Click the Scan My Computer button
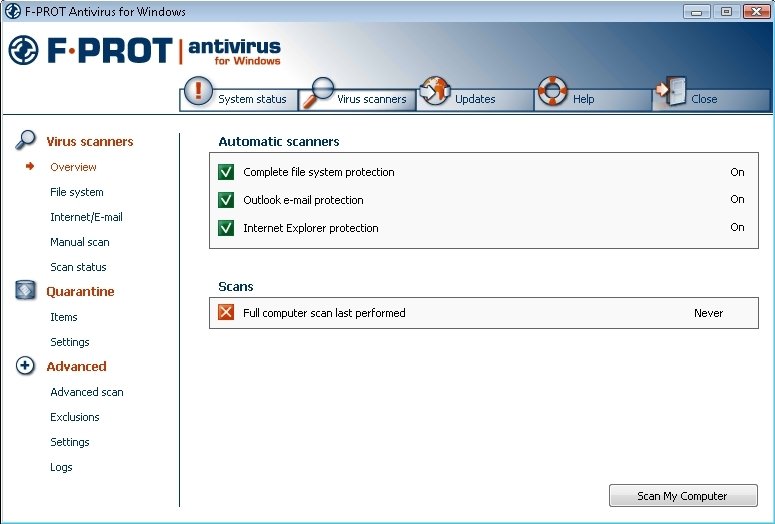 tap(683, 495)
